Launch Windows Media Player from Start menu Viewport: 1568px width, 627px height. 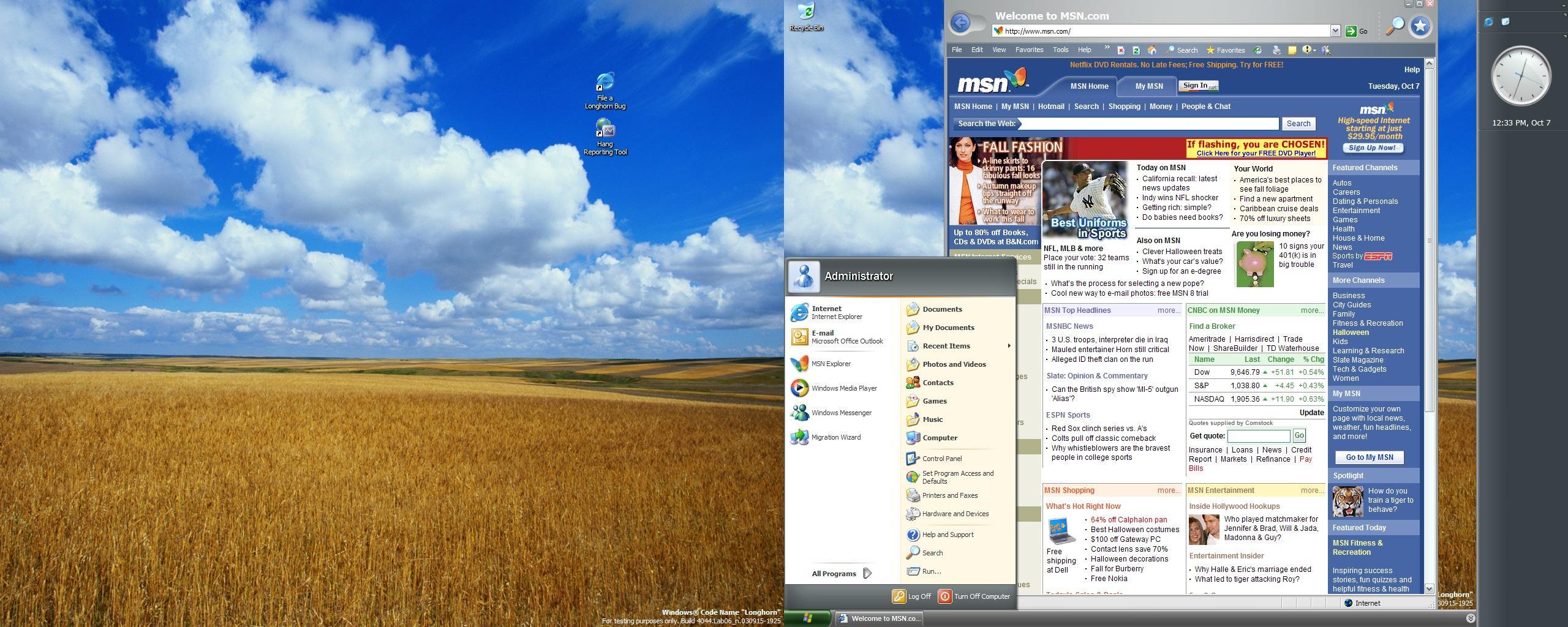[x=842, y=388]
